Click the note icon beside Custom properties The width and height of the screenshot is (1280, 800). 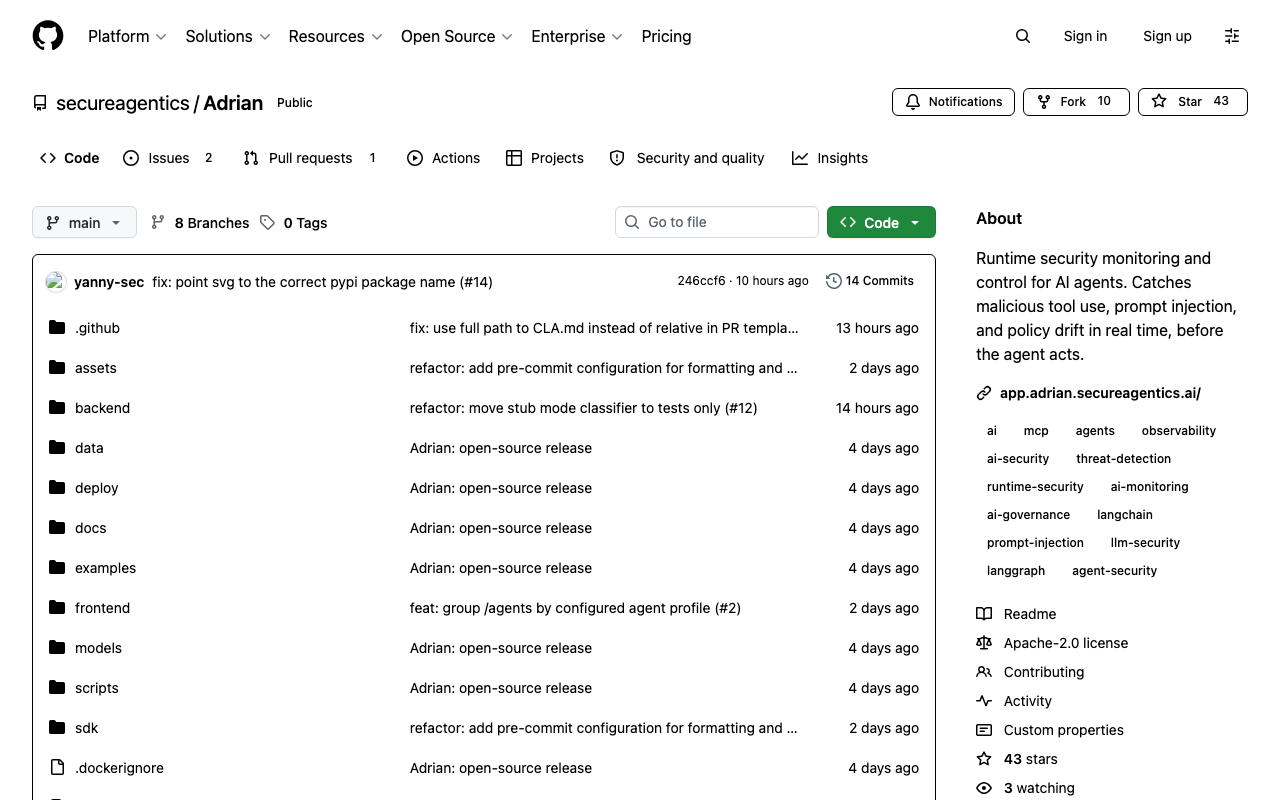pyautogui.click(x=984, y=730)
